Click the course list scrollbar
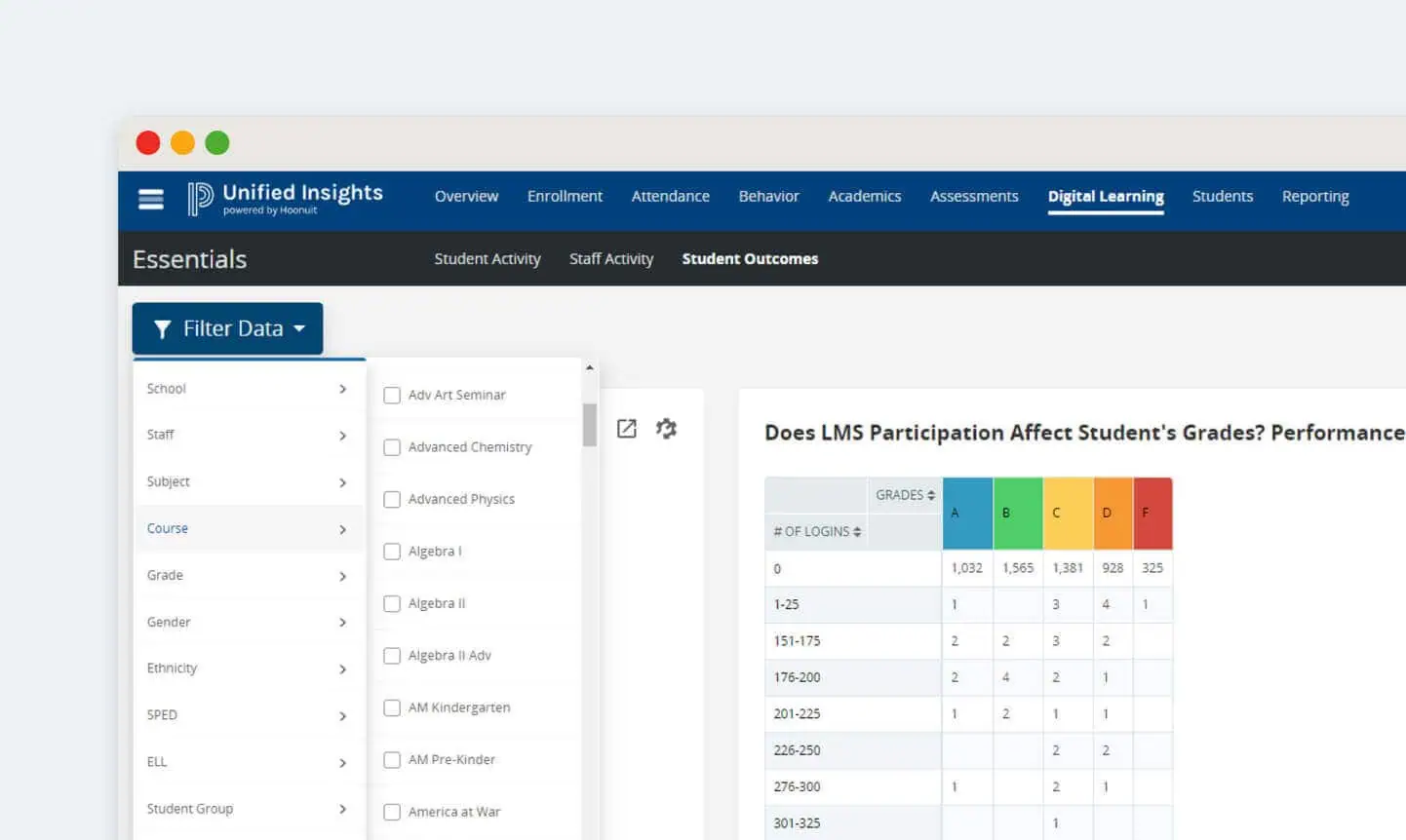The height and width of the screenshot is (840, 1406). 589,426
